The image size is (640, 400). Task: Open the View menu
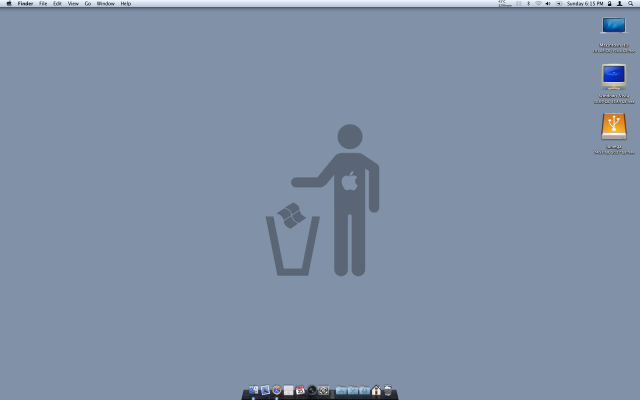[73, 3]
